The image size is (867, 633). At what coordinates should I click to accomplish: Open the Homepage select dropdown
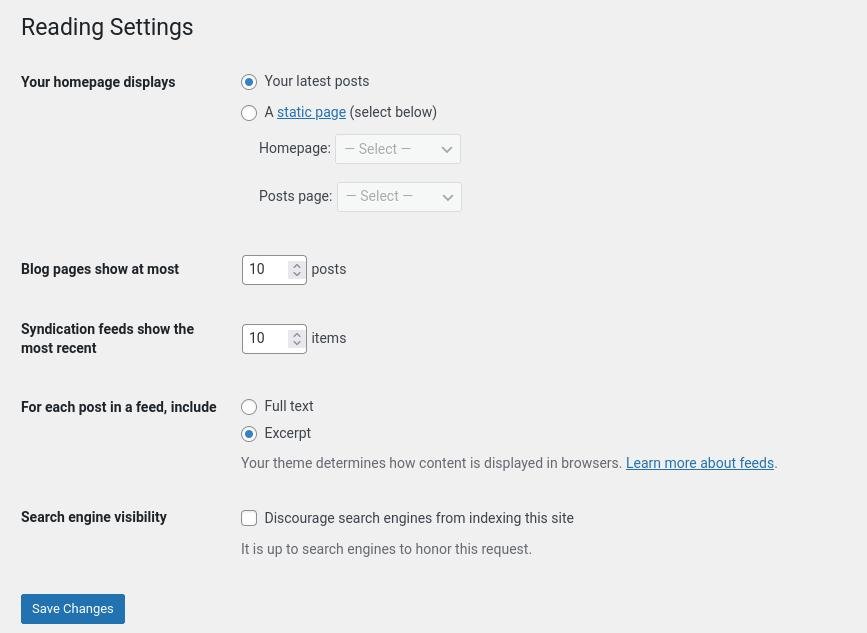tap(398, 149)
